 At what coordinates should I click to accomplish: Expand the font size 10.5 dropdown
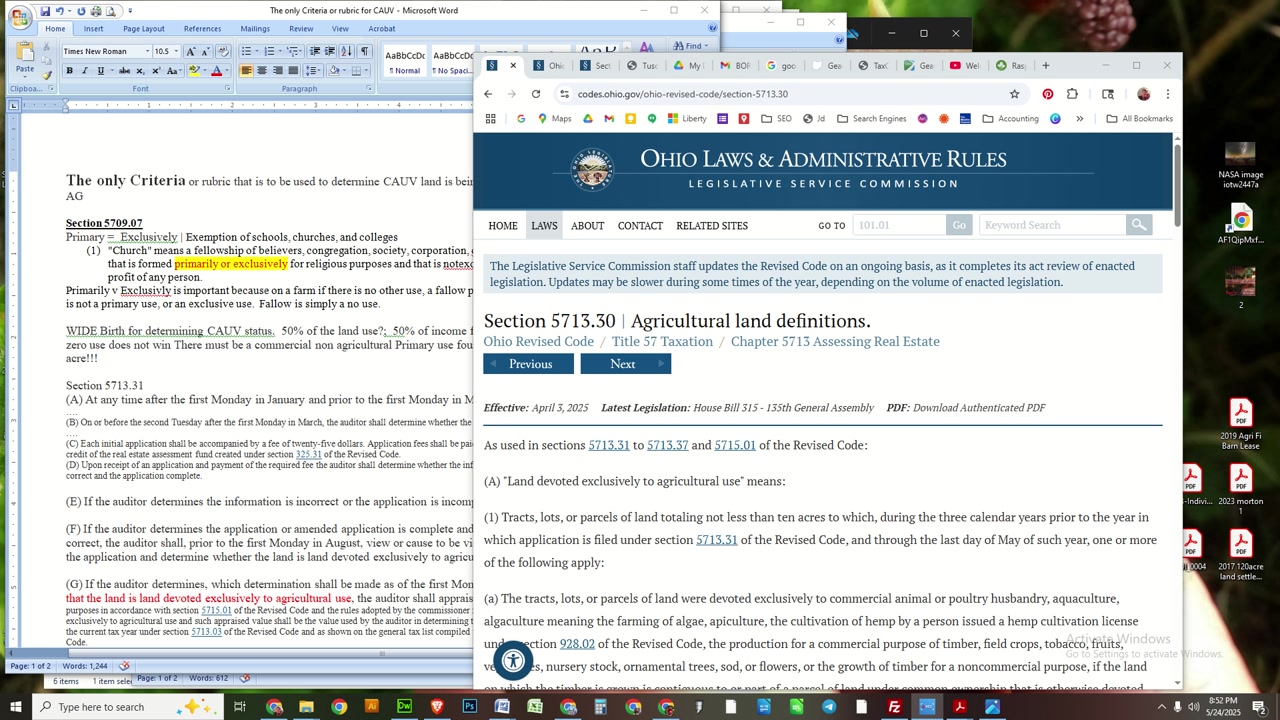[x=176, y=52]
